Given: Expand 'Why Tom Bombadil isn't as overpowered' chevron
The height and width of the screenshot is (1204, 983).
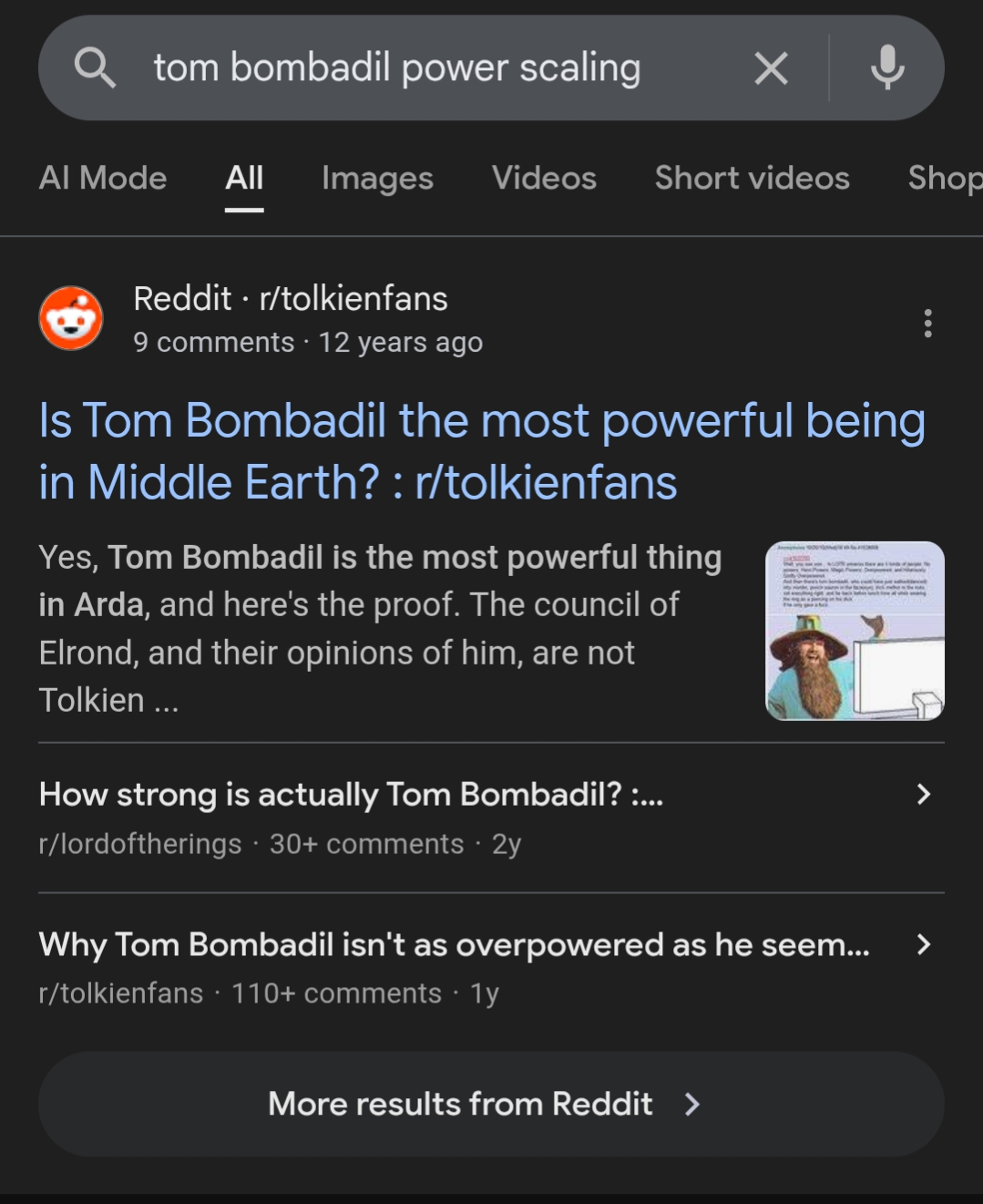Looking at the screenshot, I should (x=923, y=944).
